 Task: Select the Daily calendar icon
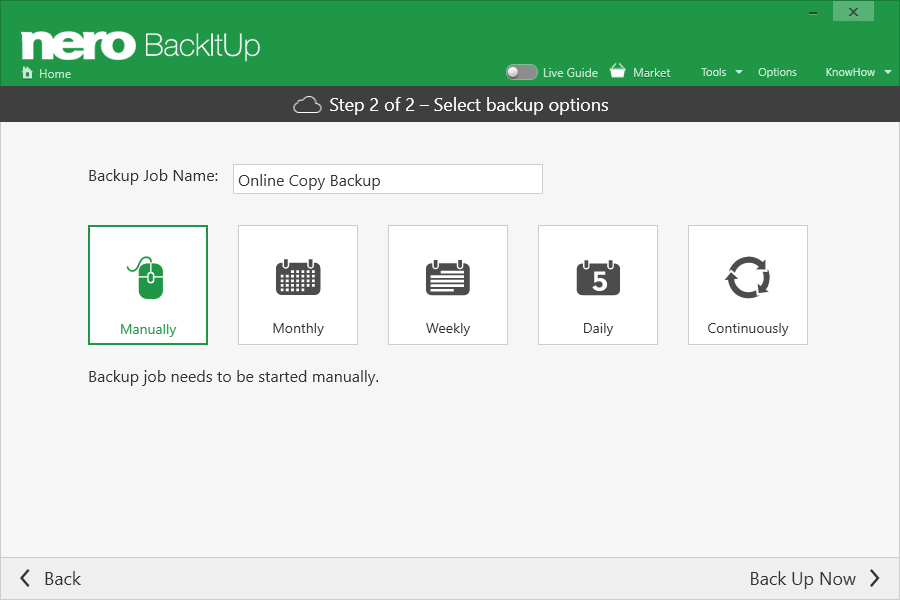click(x=598, y=278)
